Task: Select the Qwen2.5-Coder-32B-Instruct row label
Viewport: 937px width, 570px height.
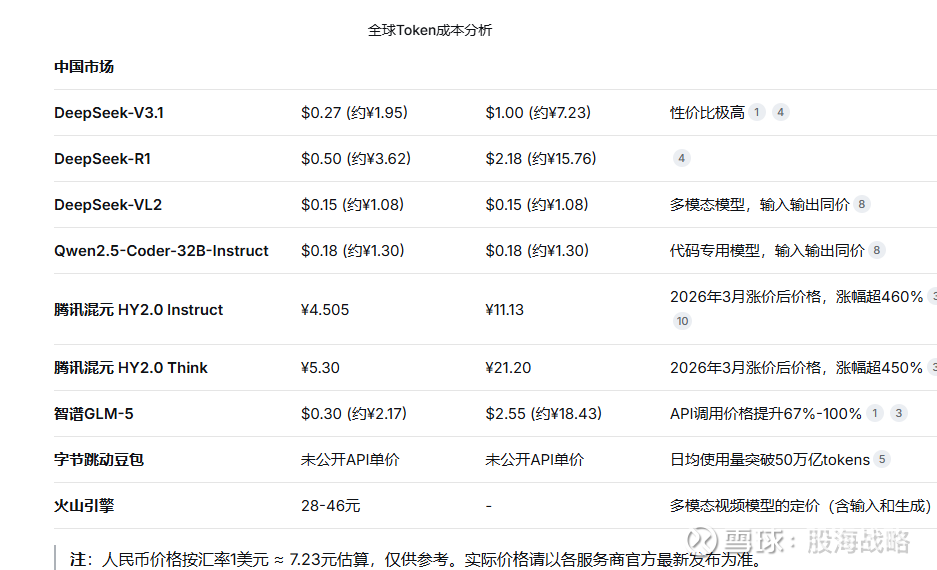Action: point(161,251)
